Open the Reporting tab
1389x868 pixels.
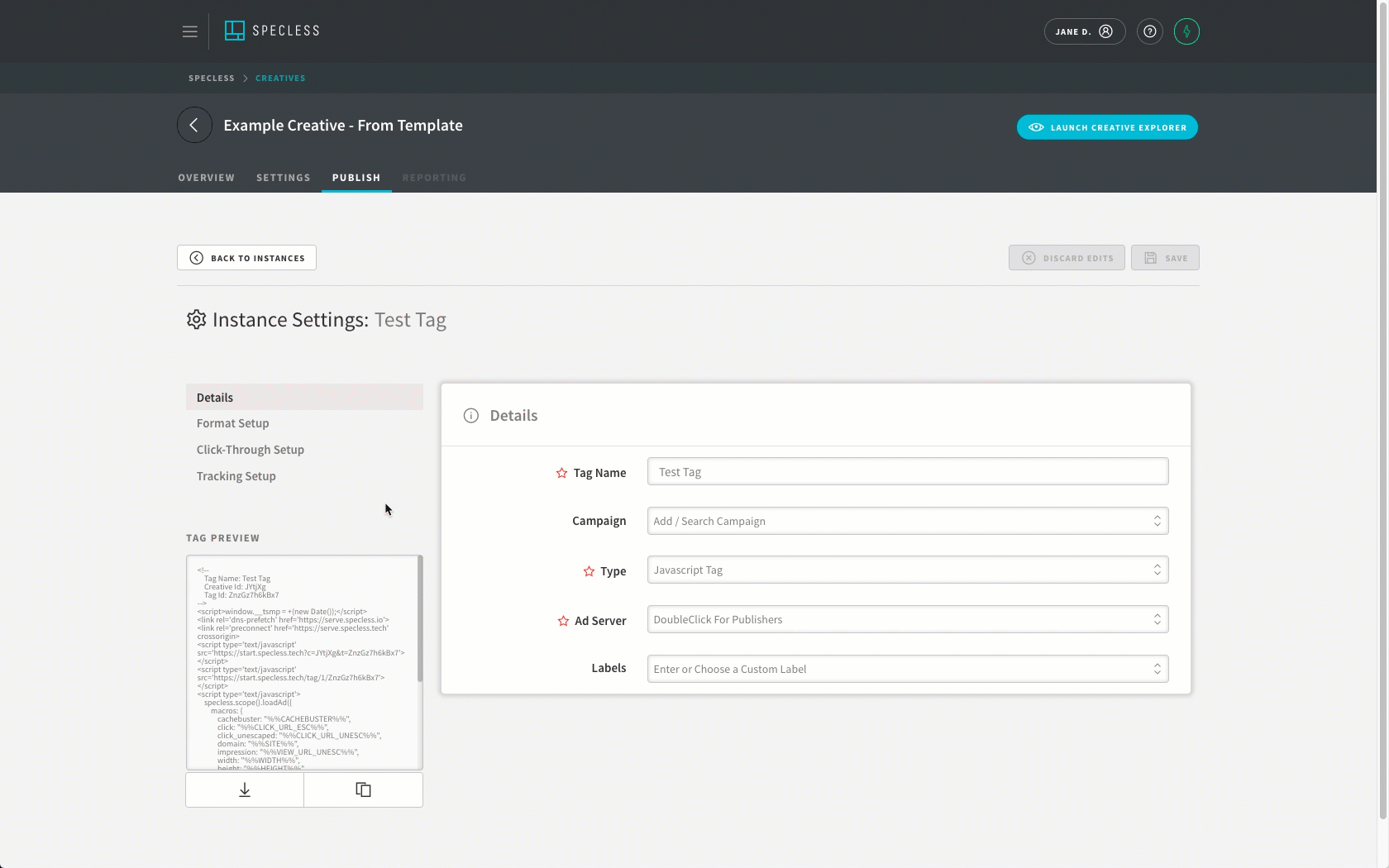[x=434, y=178]
